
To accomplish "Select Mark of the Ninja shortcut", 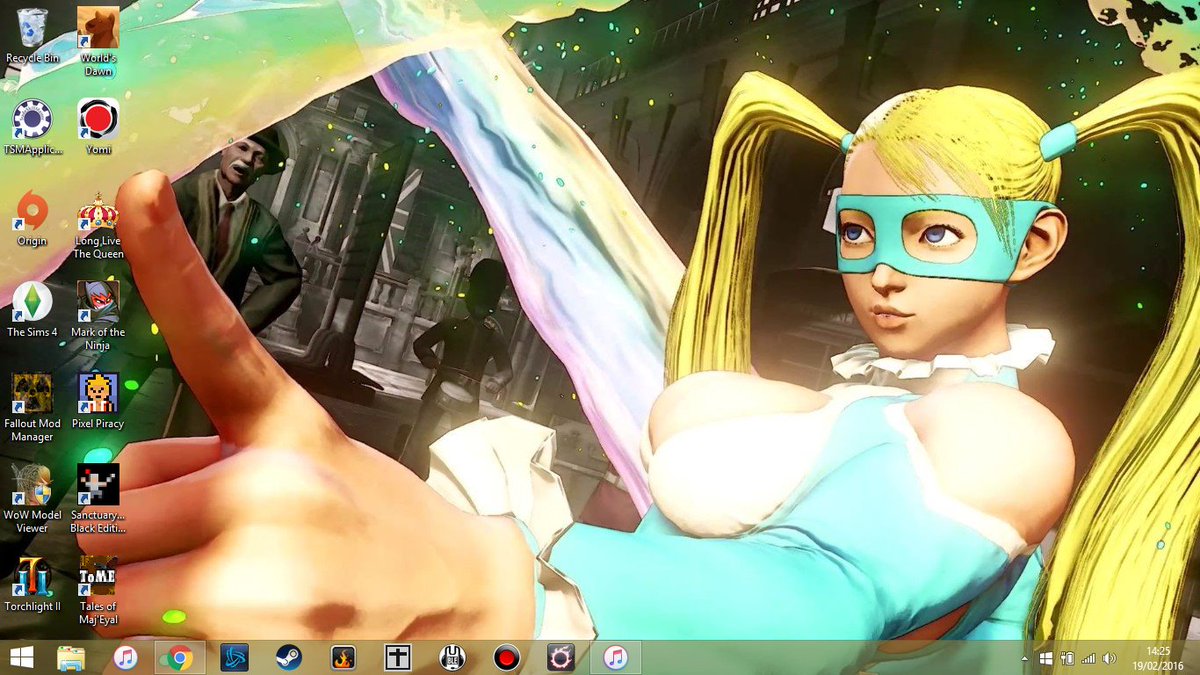I will [x=98, y=317].
